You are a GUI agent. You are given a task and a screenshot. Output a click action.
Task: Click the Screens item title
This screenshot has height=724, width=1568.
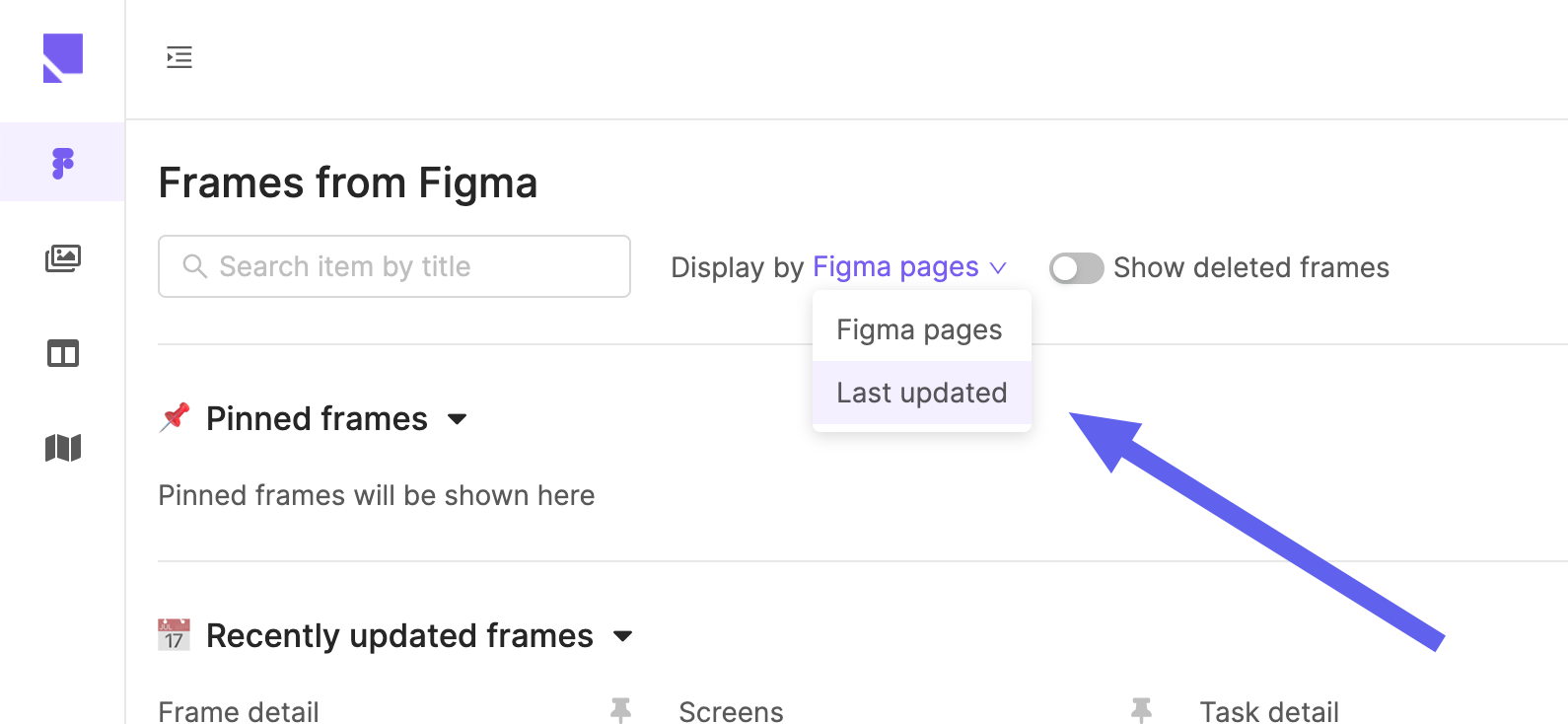tap(731, 711)
